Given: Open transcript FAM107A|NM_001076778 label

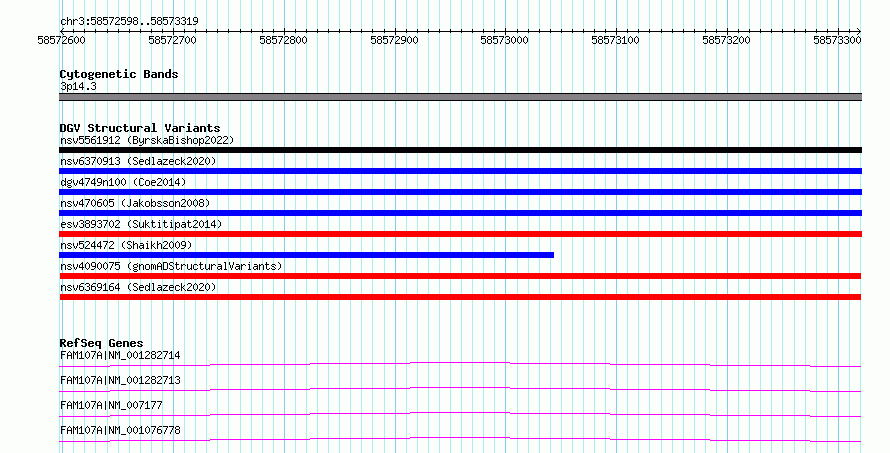Looking at the screenshot, I should coord(120,430).
